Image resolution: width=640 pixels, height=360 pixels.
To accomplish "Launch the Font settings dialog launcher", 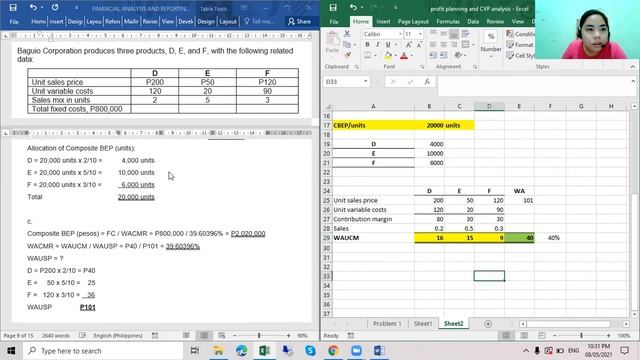I will 422,67.
